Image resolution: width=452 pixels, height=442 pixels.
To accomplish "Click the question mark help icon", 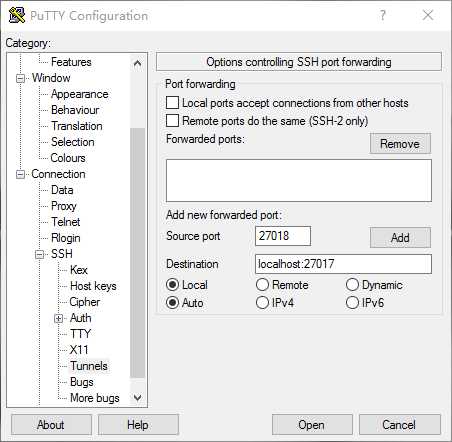I will (383, 15).
